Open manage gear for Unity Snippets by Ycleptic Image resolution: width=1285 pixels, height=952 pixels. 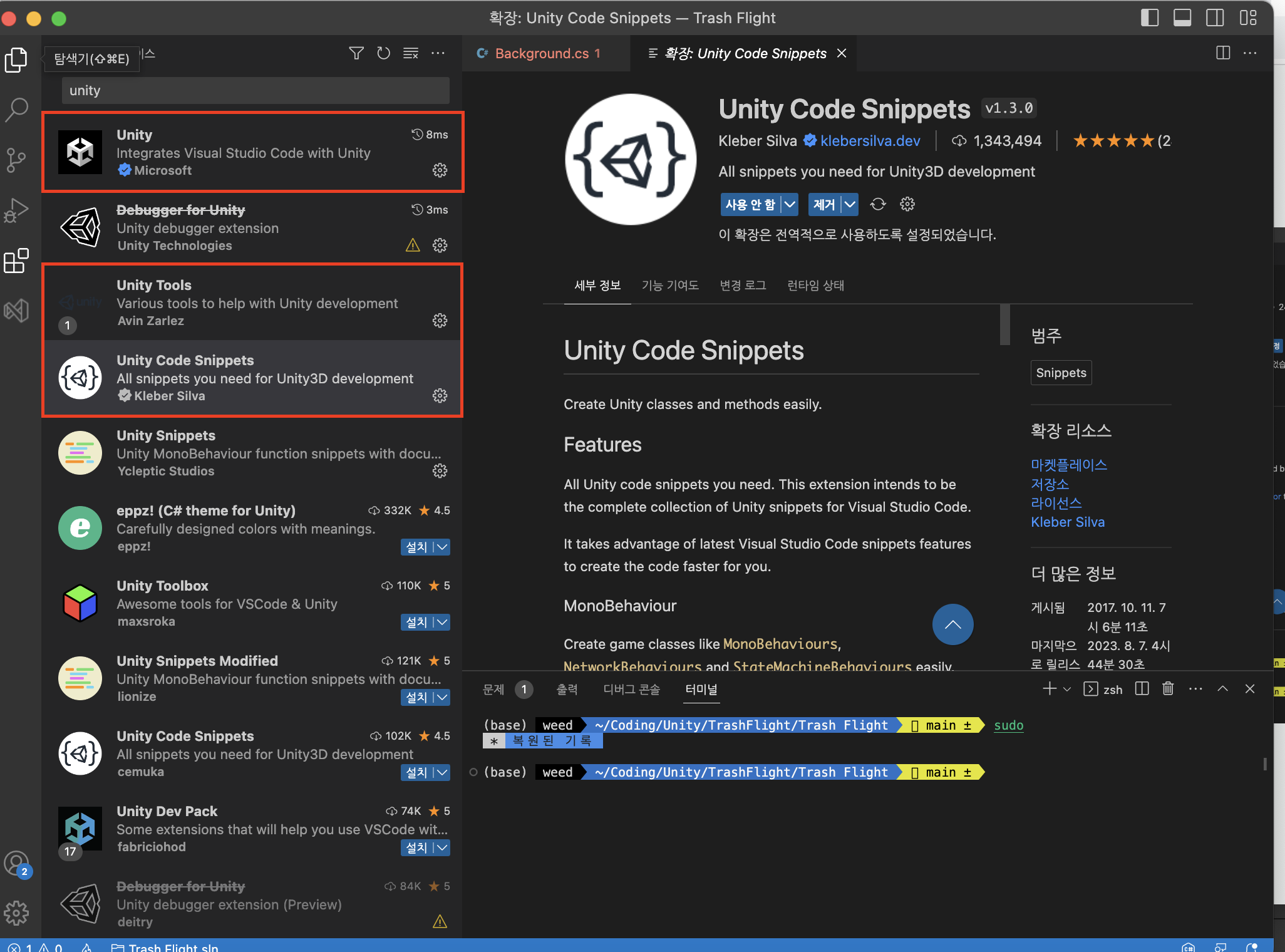coord(440,470)
